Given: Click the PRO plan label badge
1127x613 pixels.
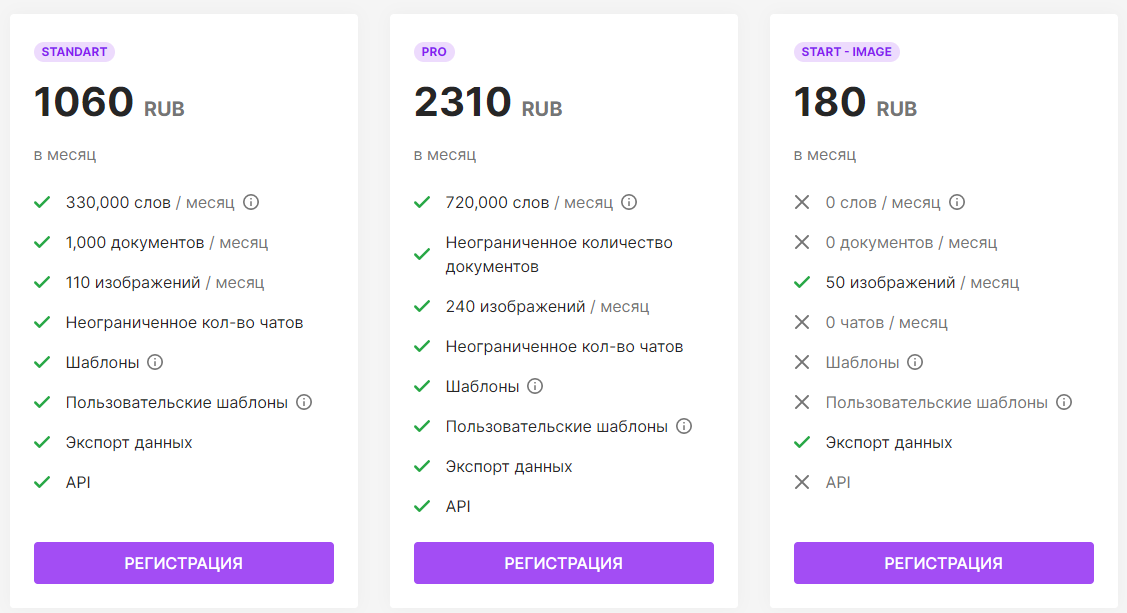Looking at the screenshot, I should tap(434, 52).
